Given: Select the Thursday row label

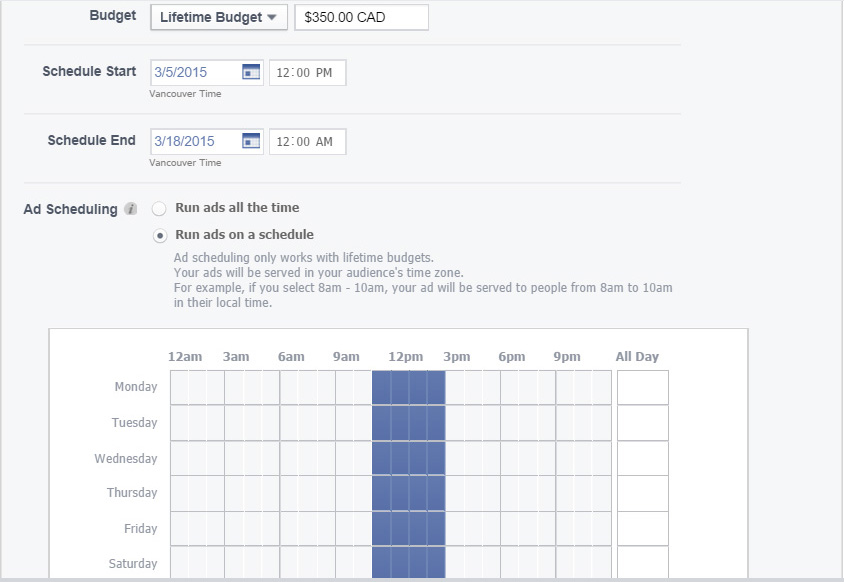Looking at the screenshot, I should [x=132, y=493].
